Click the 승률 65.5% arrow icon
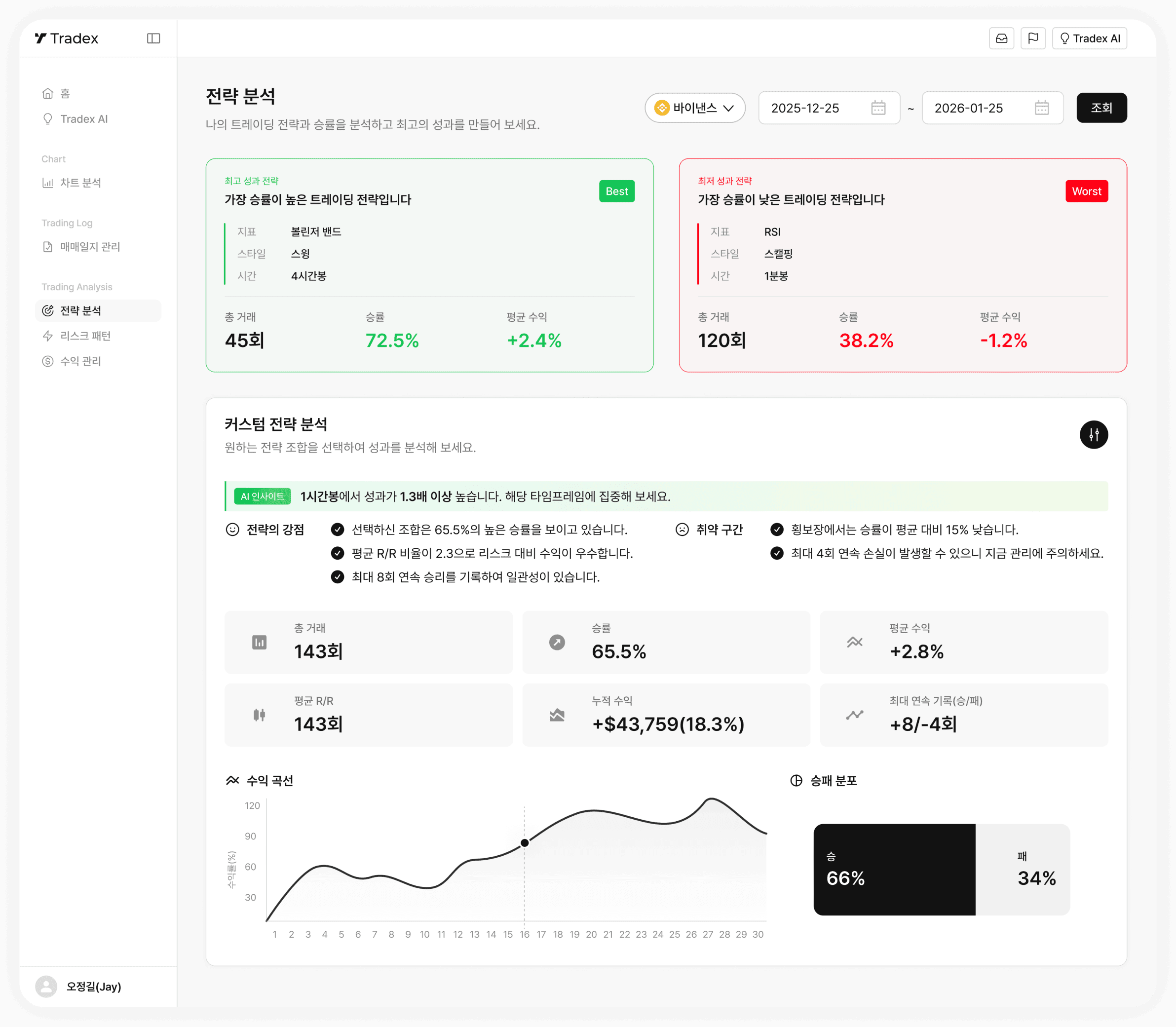Screen dimensions: 1176x1027 coord(557,643)
